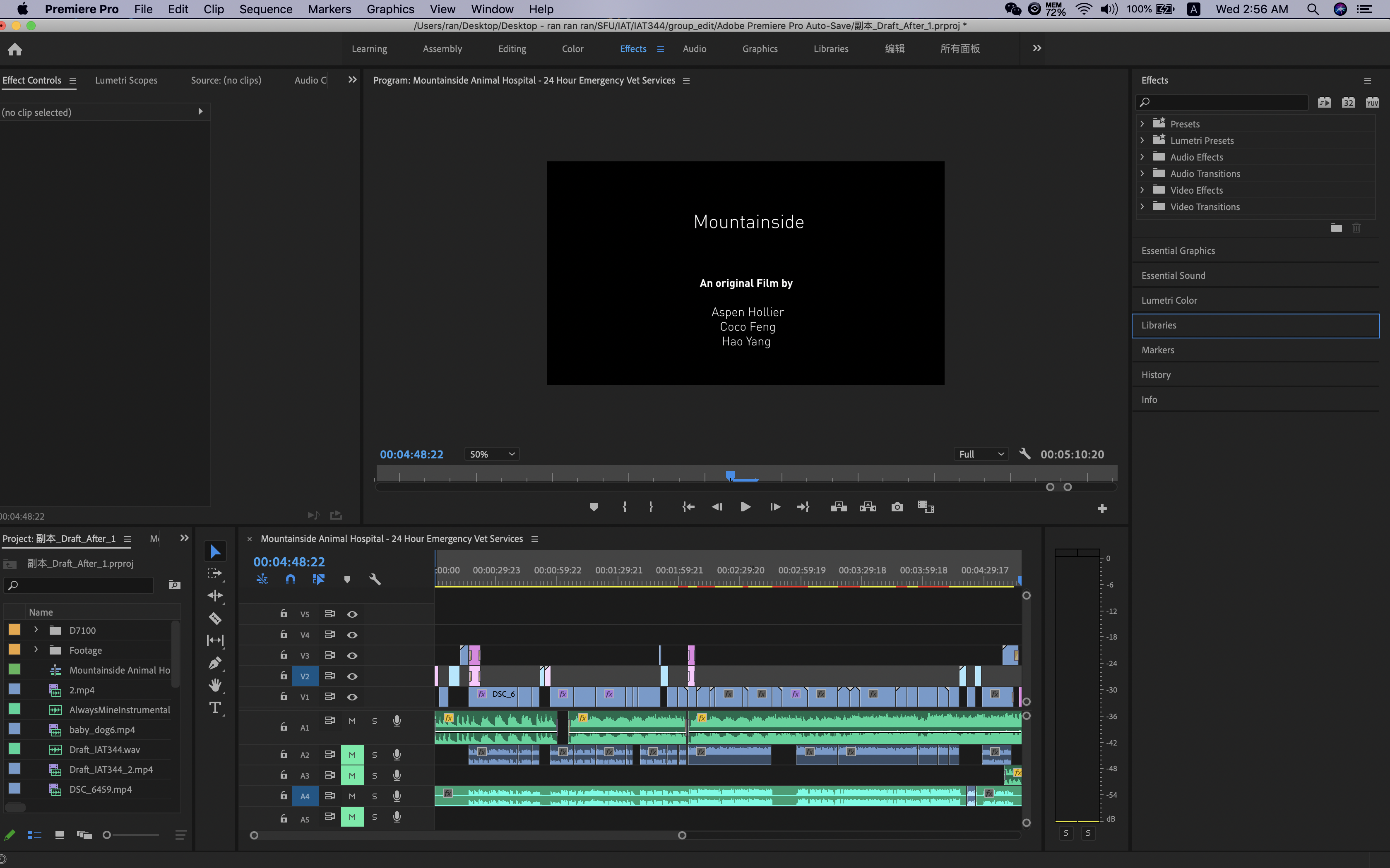Toggle V5 track output eye

click(x=352, y=614)
